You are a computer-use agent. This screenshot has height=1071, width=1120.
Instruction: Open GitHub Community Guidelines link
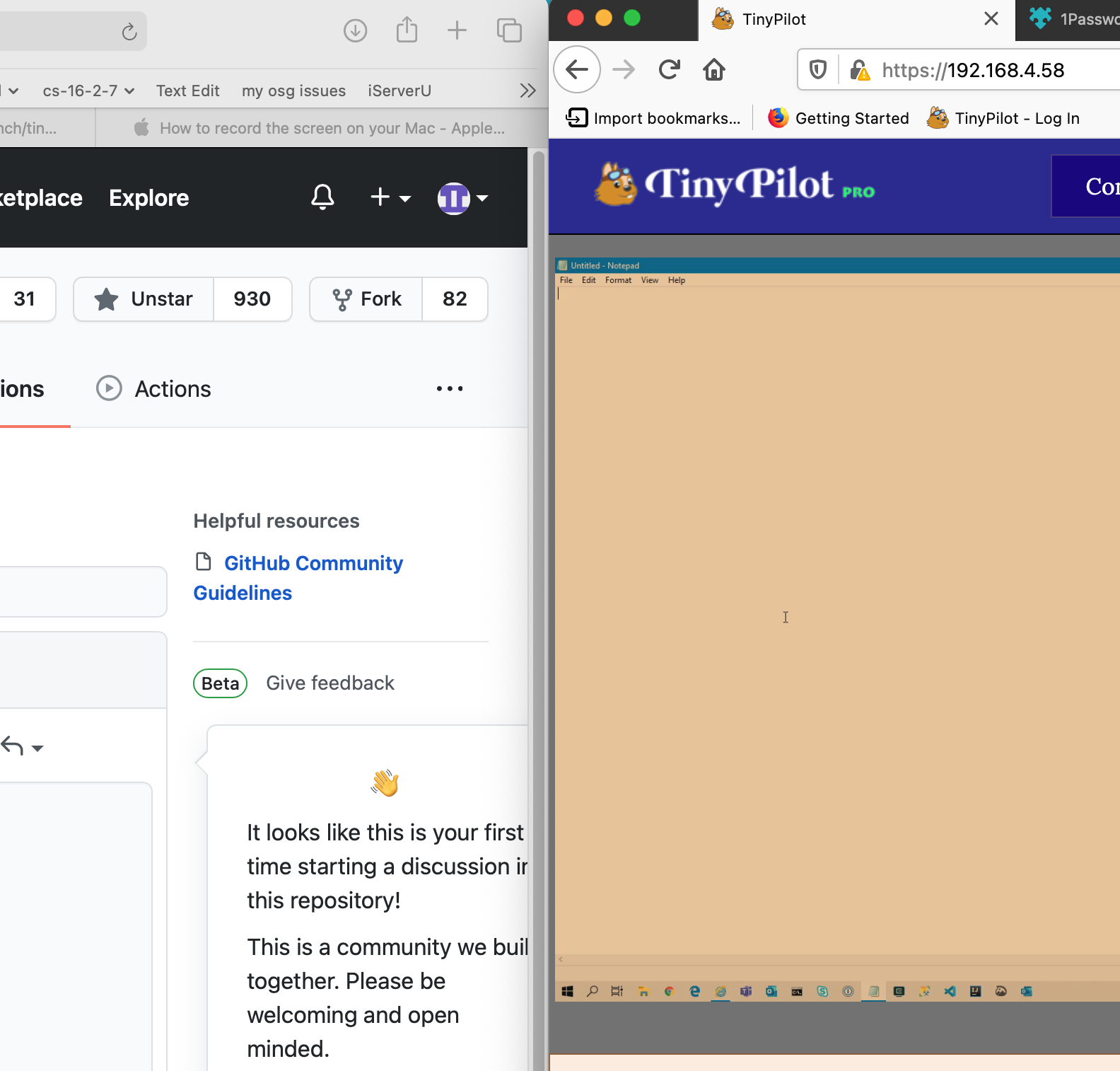[298, 578]
